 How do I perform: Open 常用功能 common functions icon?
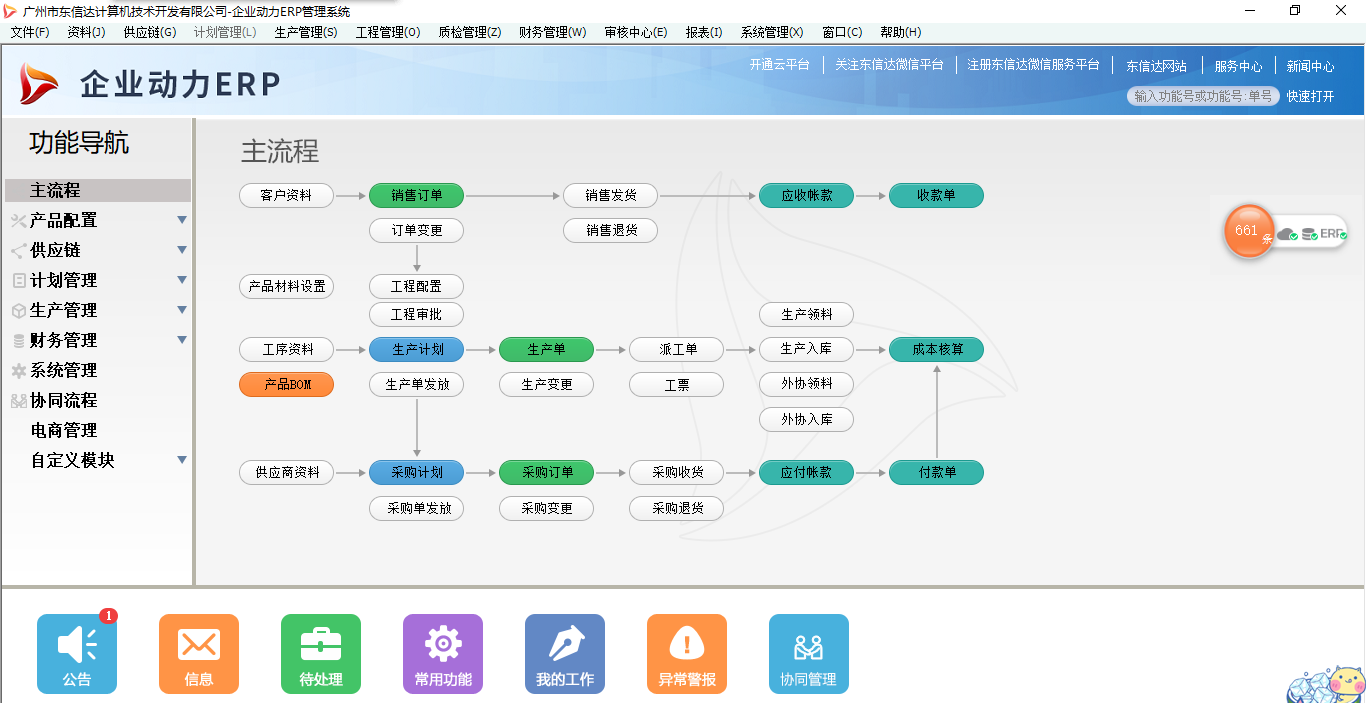(x=443, y=653)
